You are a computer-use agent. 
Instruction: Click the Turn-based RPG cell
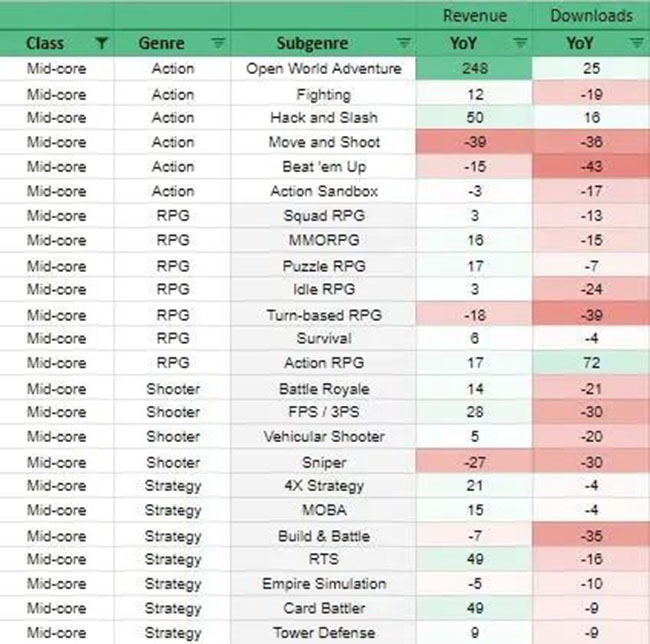tap(323, 315)
